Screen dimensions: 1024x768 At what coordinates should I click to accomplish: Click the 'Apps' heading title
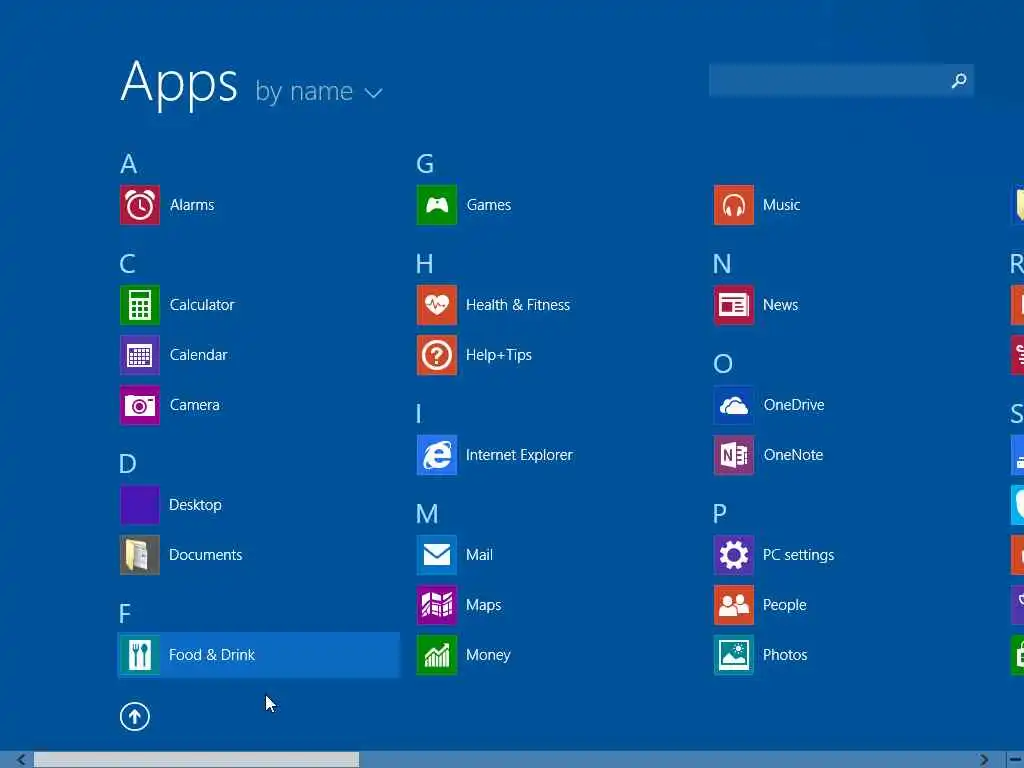[179, 83]
